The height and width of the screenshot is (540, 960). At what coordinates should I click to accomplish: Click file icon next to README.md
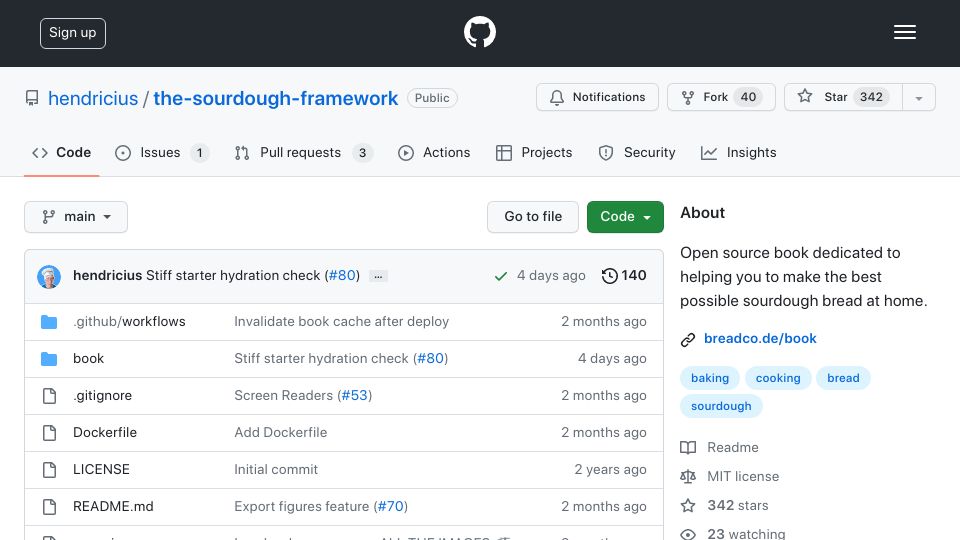coord(50,507)
